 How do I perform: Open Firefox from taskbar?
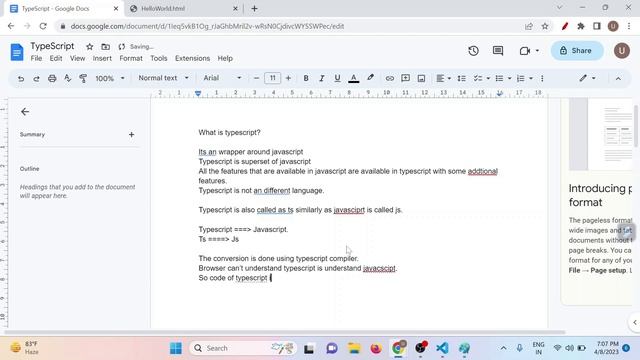376,348
